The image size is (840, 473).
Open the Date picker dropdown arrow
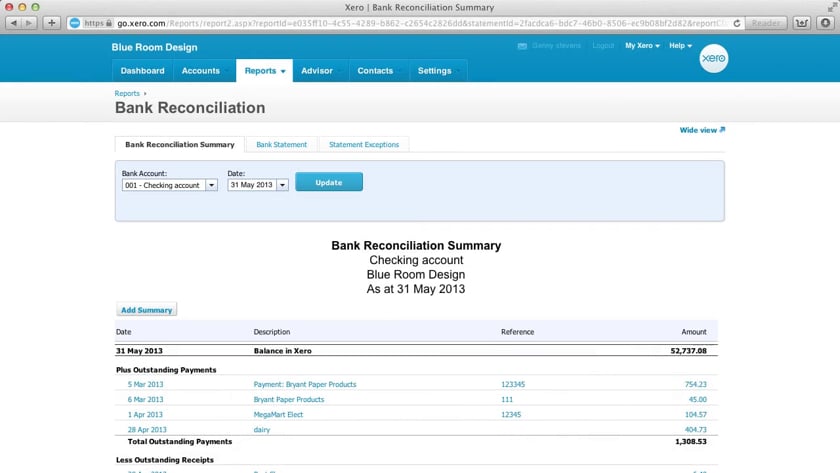click(x=282, y=185)
